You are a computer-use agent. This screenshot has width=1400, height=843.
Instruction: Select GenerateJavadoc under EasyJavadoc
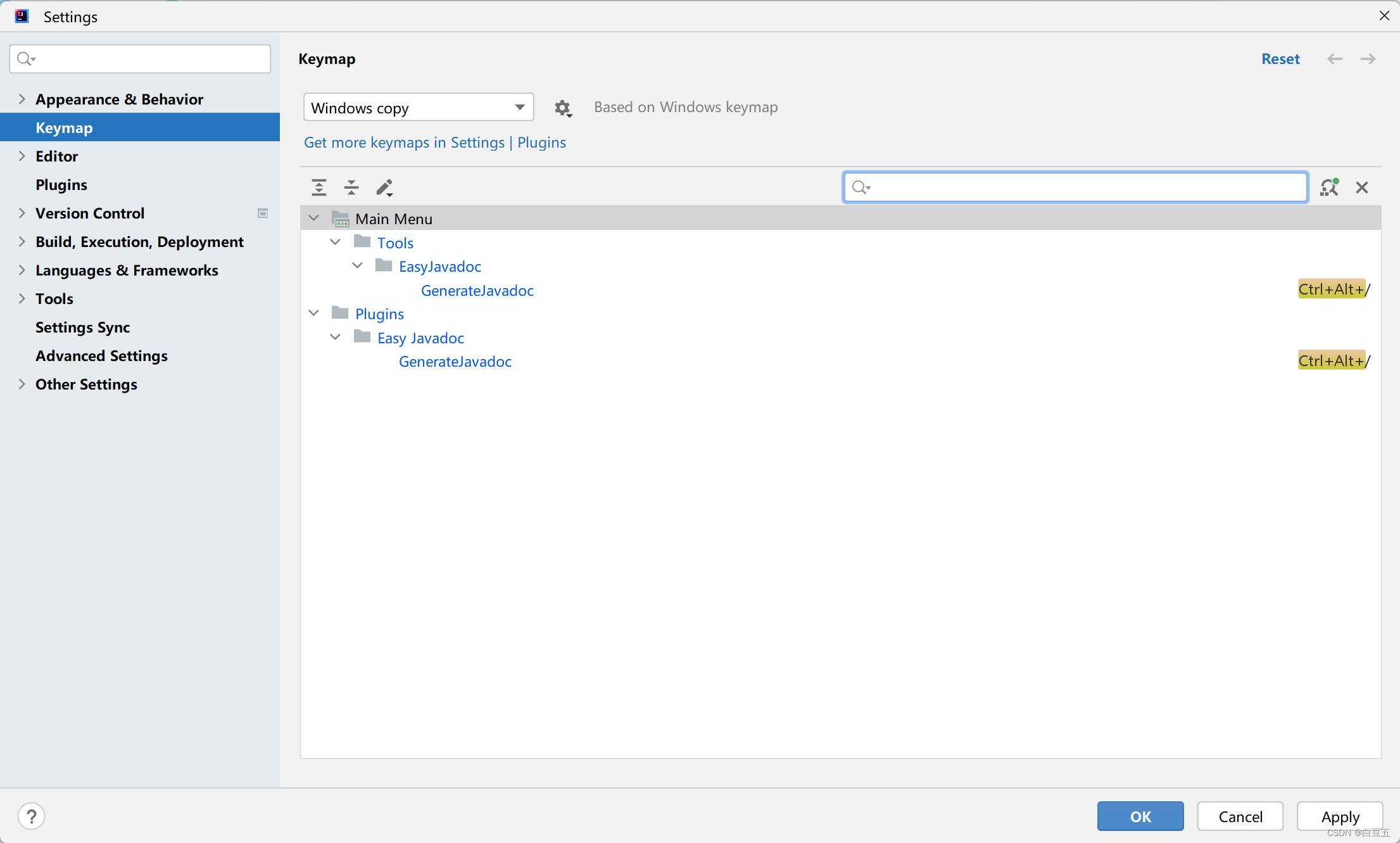(x=477, y=291)
